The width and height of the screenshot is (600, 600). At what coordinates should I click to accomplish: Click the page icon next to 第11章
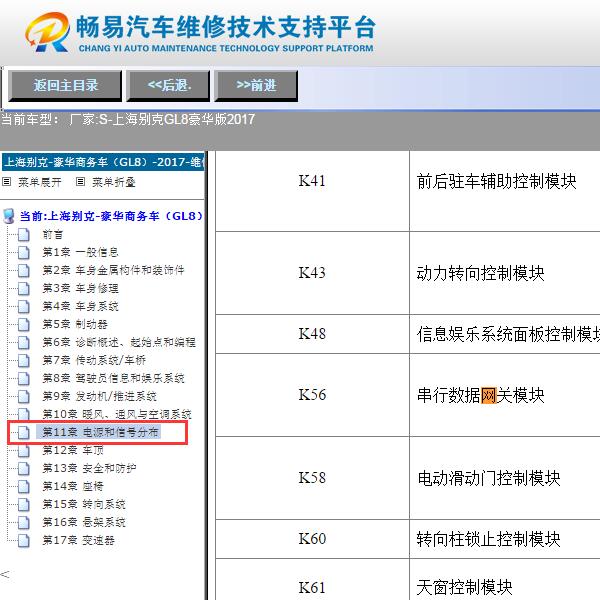coord(24,432)
